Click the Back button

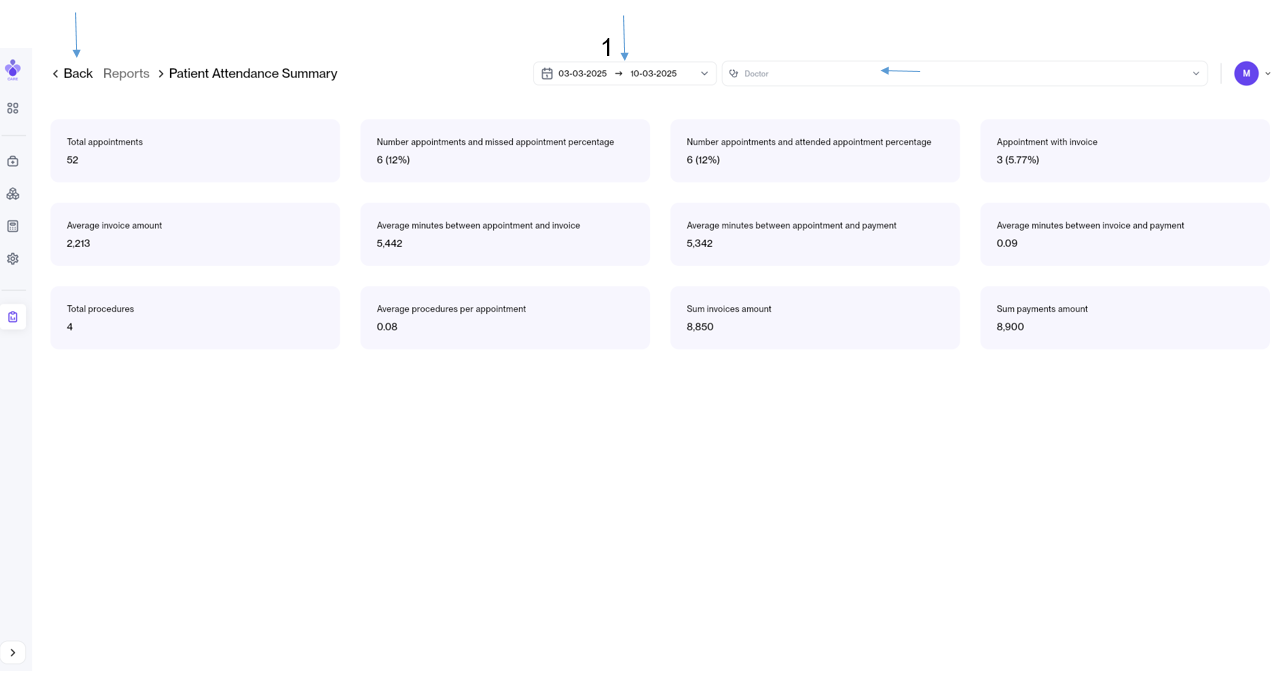click(x=72, y=74)
